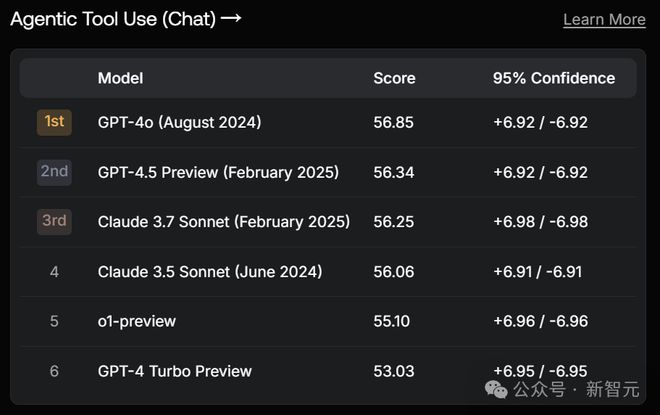Screen dimensions: 660x415
Task: Open the Learn More link
Action: point(604,20)
